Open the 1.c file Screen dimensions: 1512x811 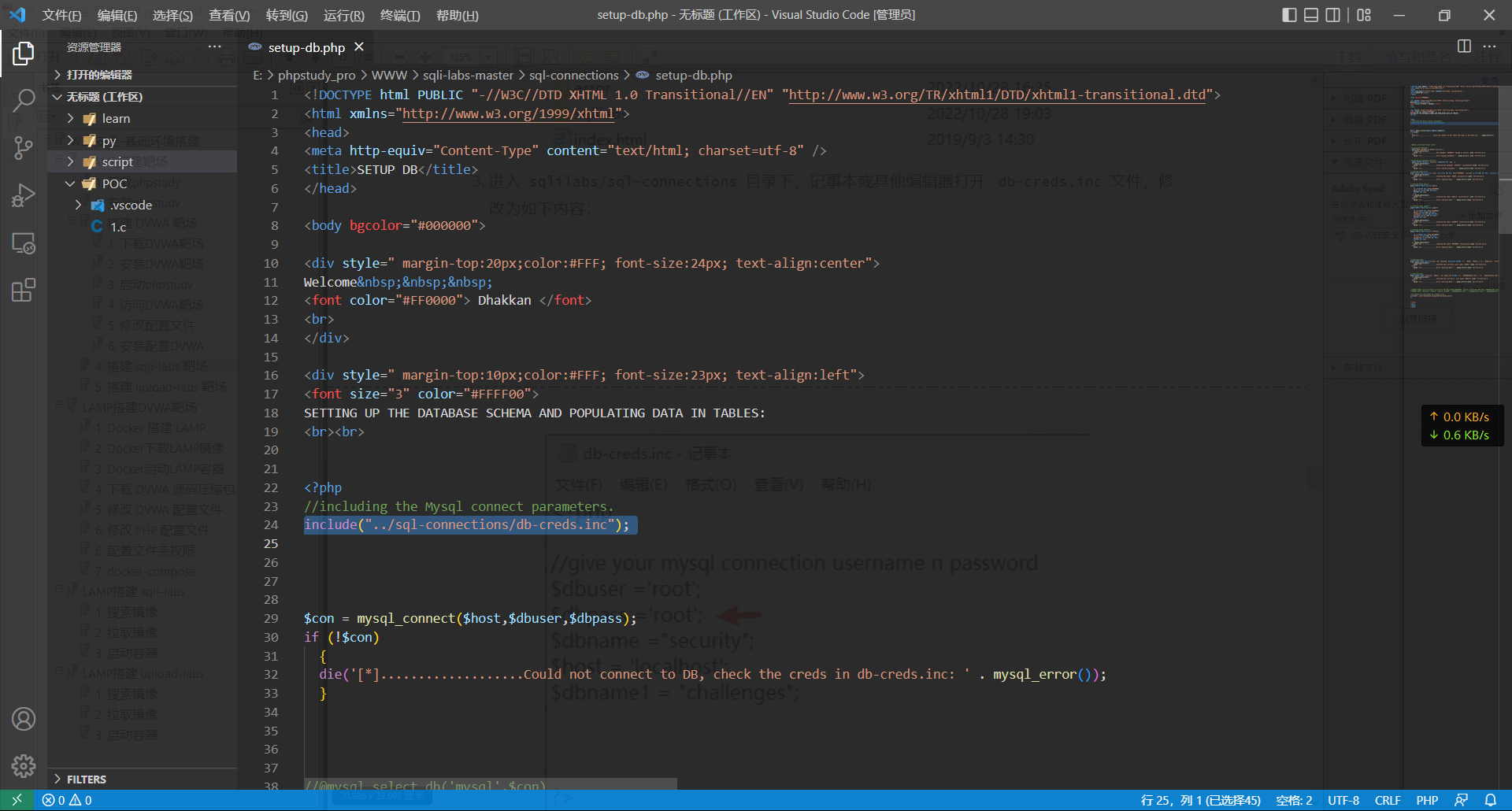click(142, 228)
